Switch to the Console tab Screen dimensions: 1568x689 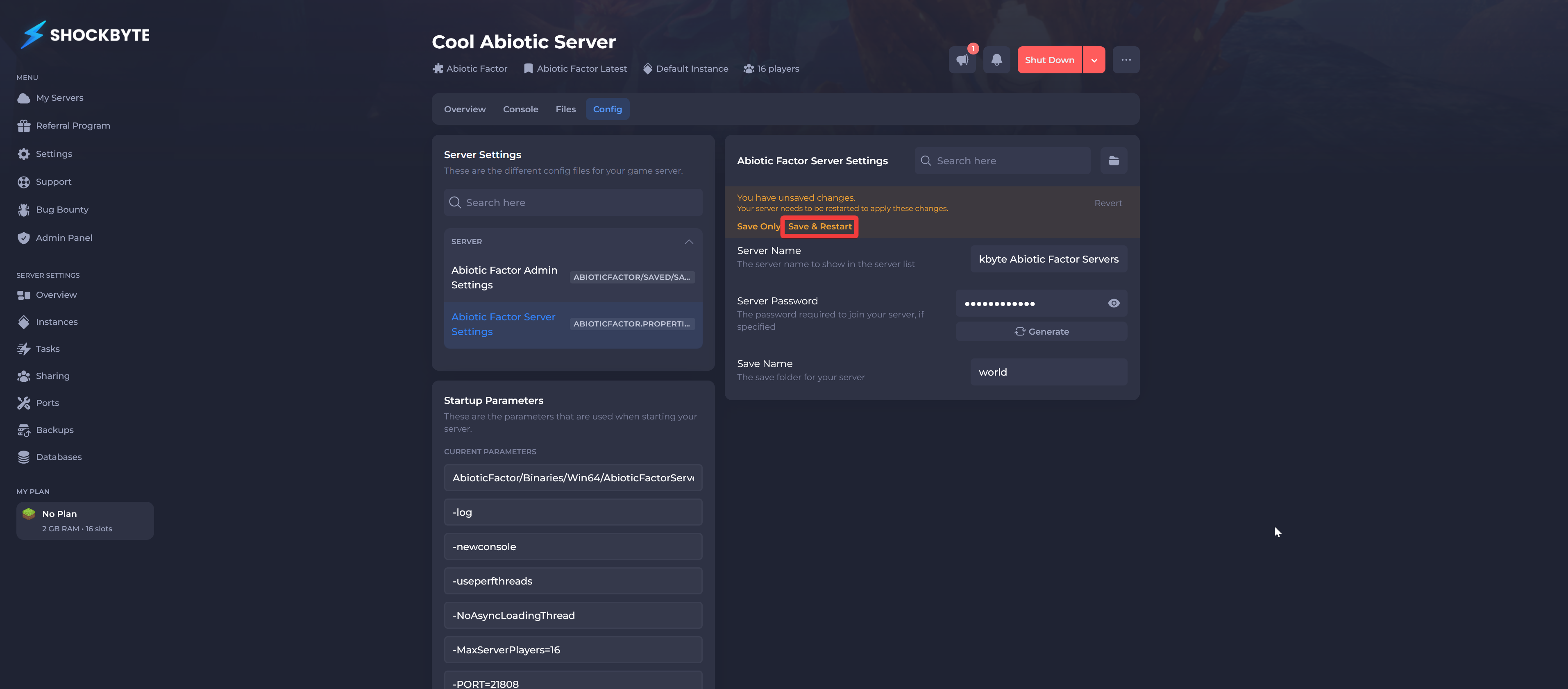click(x=520, y=109)
